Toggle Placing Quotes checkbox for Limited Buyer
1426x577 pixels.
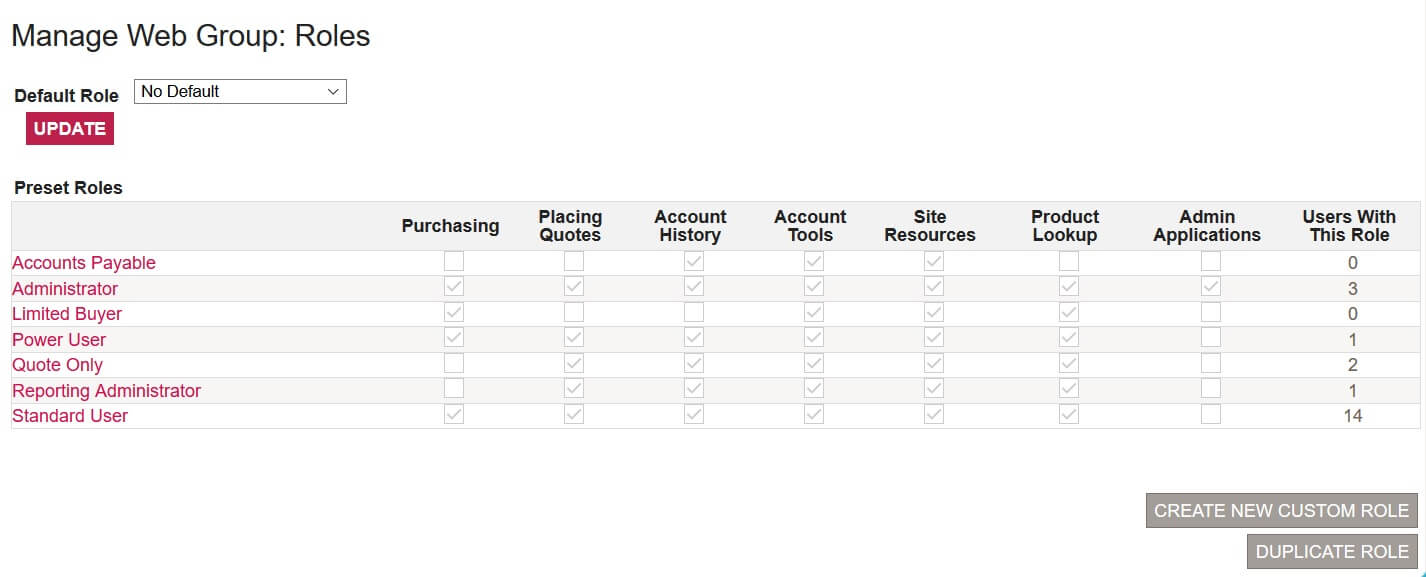click(x=574, y=313)
